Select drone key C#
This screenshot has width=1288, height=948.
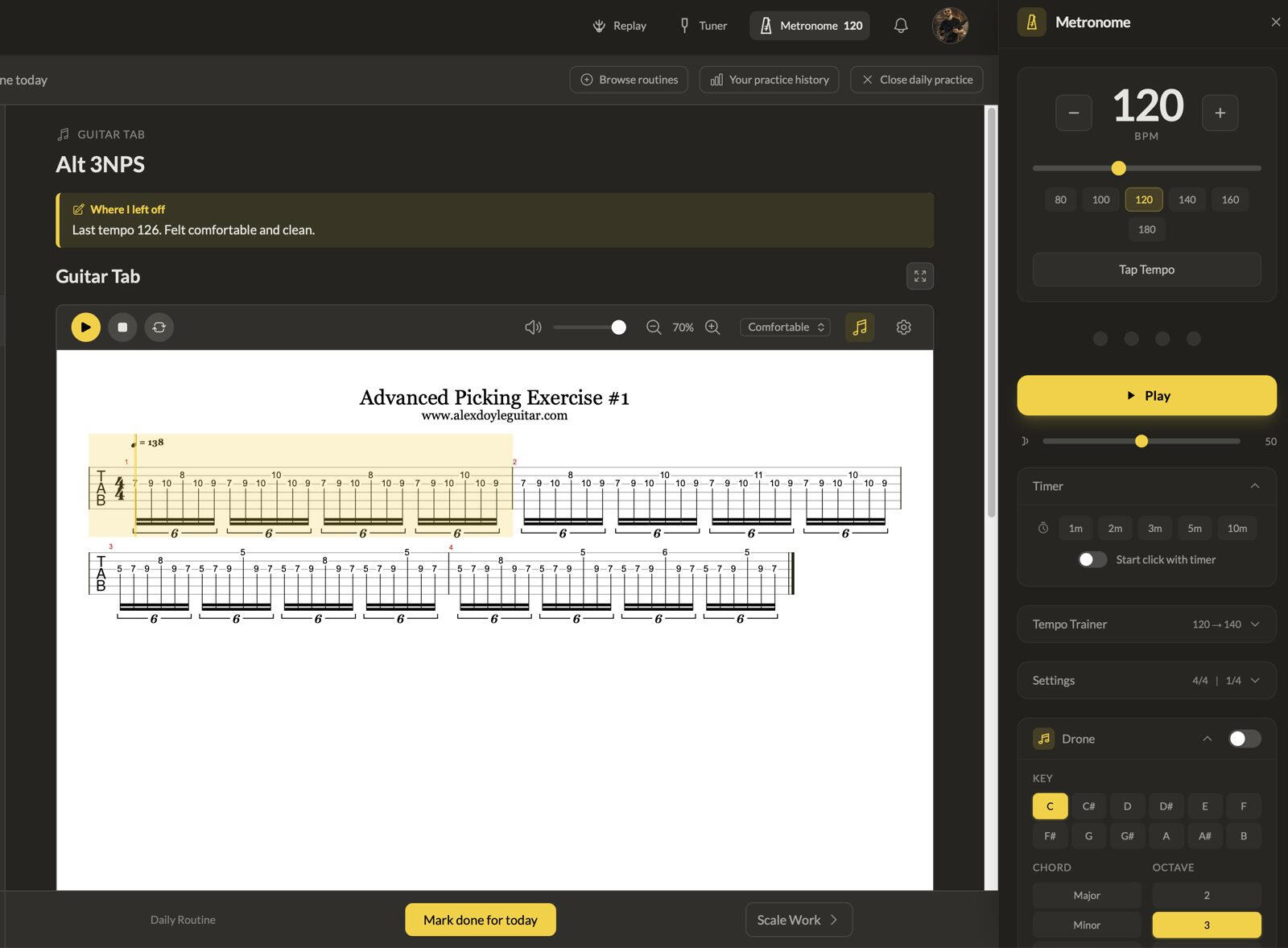point(1088,806)
